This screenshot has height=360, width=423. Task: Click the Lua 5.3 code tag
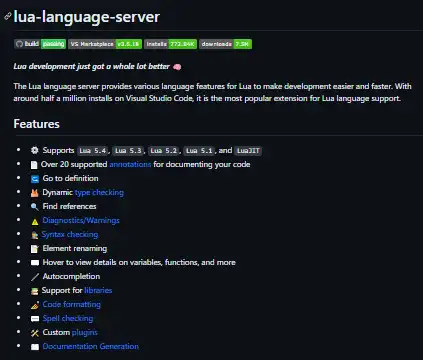(x=128, y=151)
